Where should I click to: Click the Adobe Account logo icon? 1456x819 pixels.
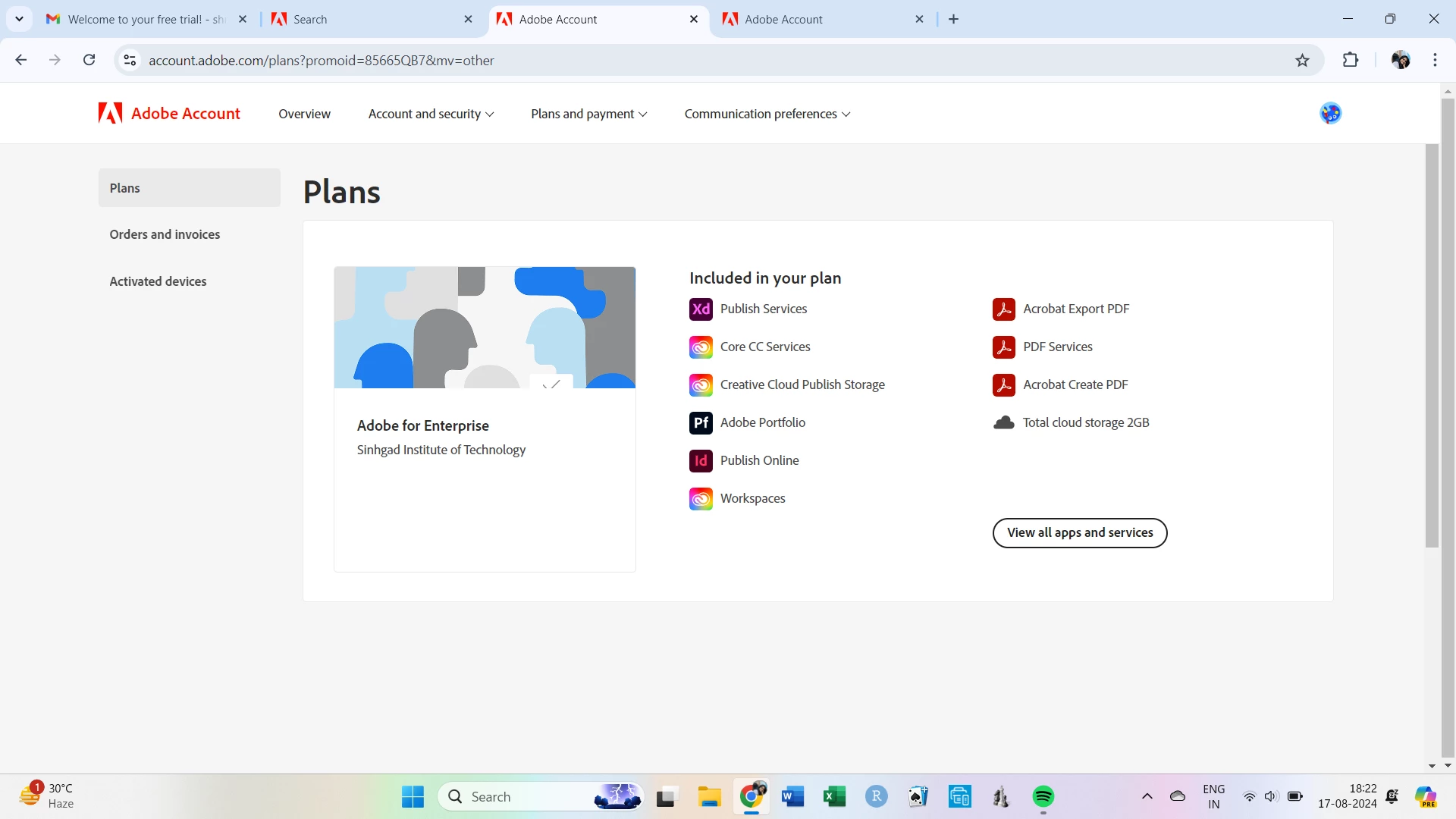[110, 114]
